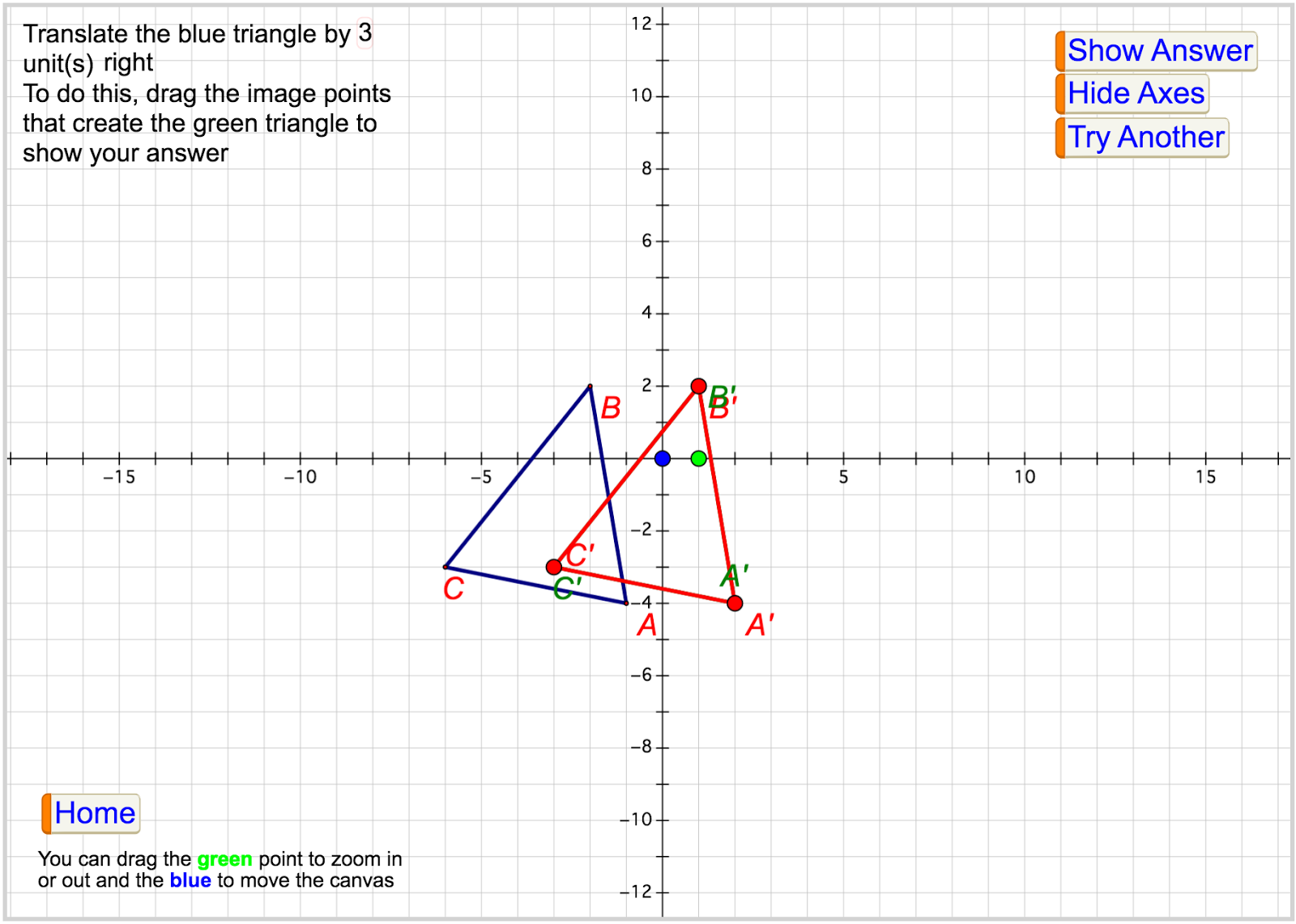Click the blue triangle vertex labeled A
This screenshot has width=1296, height=924.
pos(626,603)
